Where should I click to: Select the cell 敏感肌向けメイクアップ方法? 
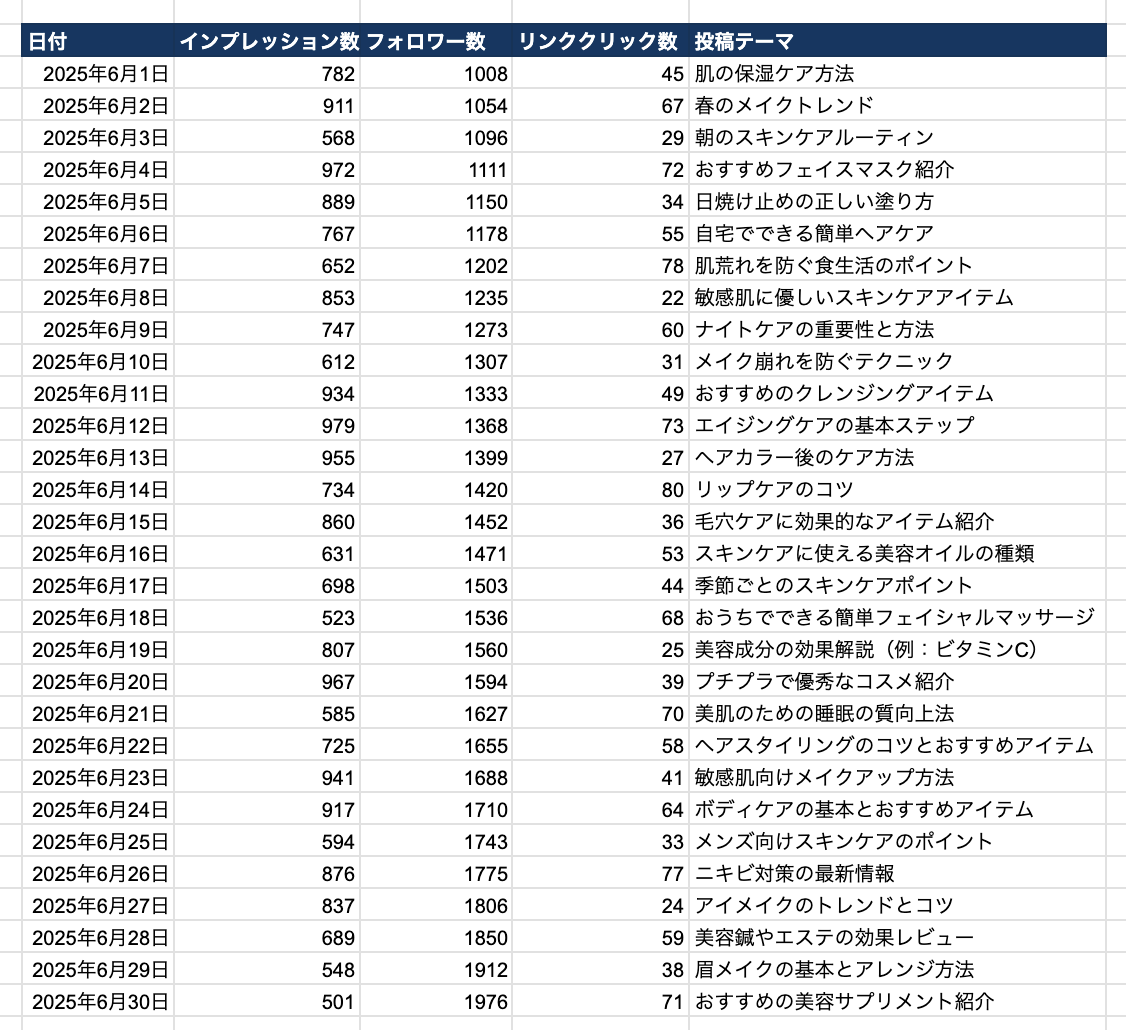[898, 777]
